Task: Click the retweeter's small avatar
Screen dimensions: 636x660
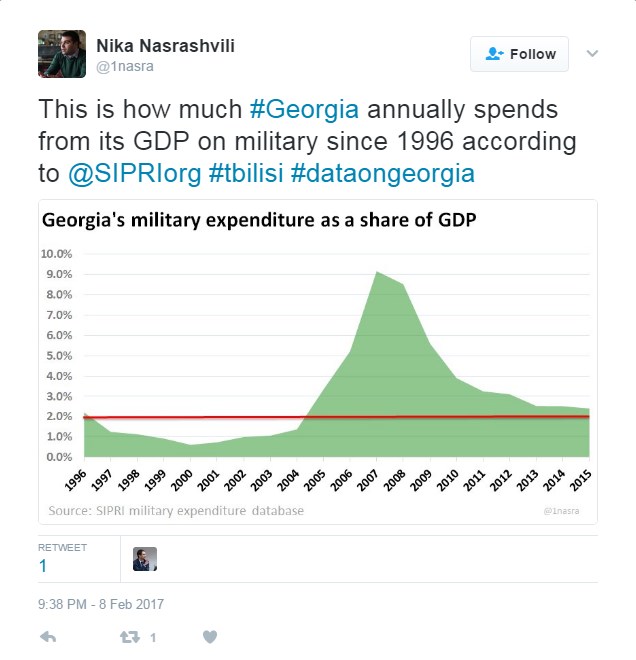Action: 145,559
